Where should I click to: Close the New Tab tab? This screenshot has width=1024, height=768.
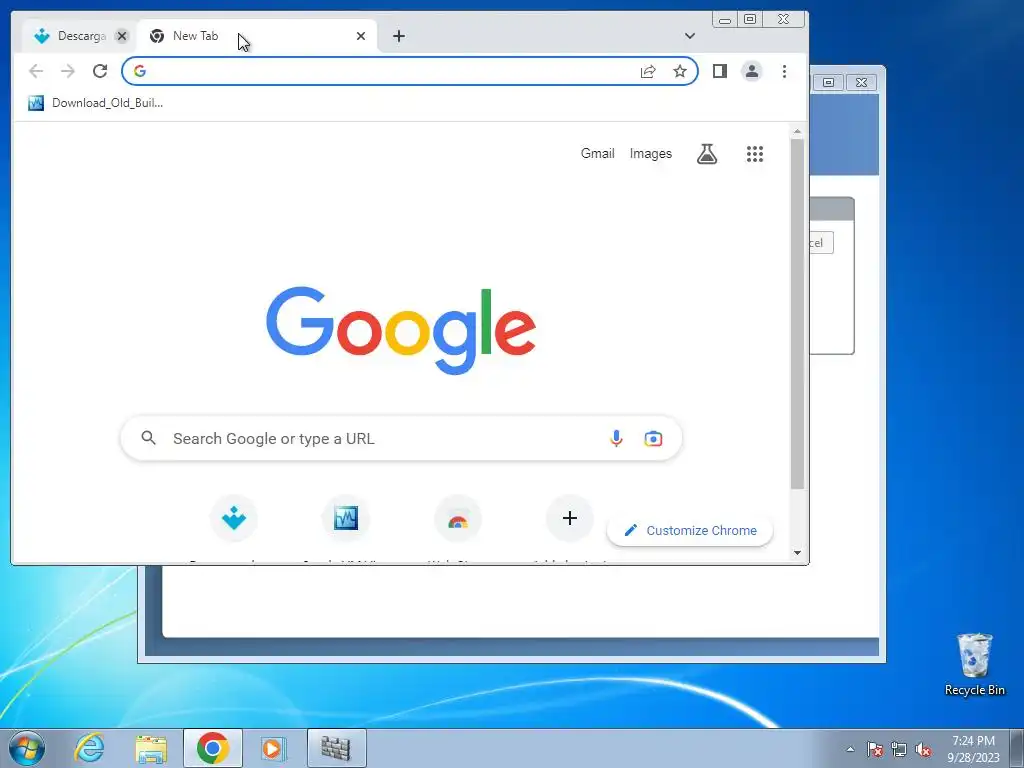point(360,36)
